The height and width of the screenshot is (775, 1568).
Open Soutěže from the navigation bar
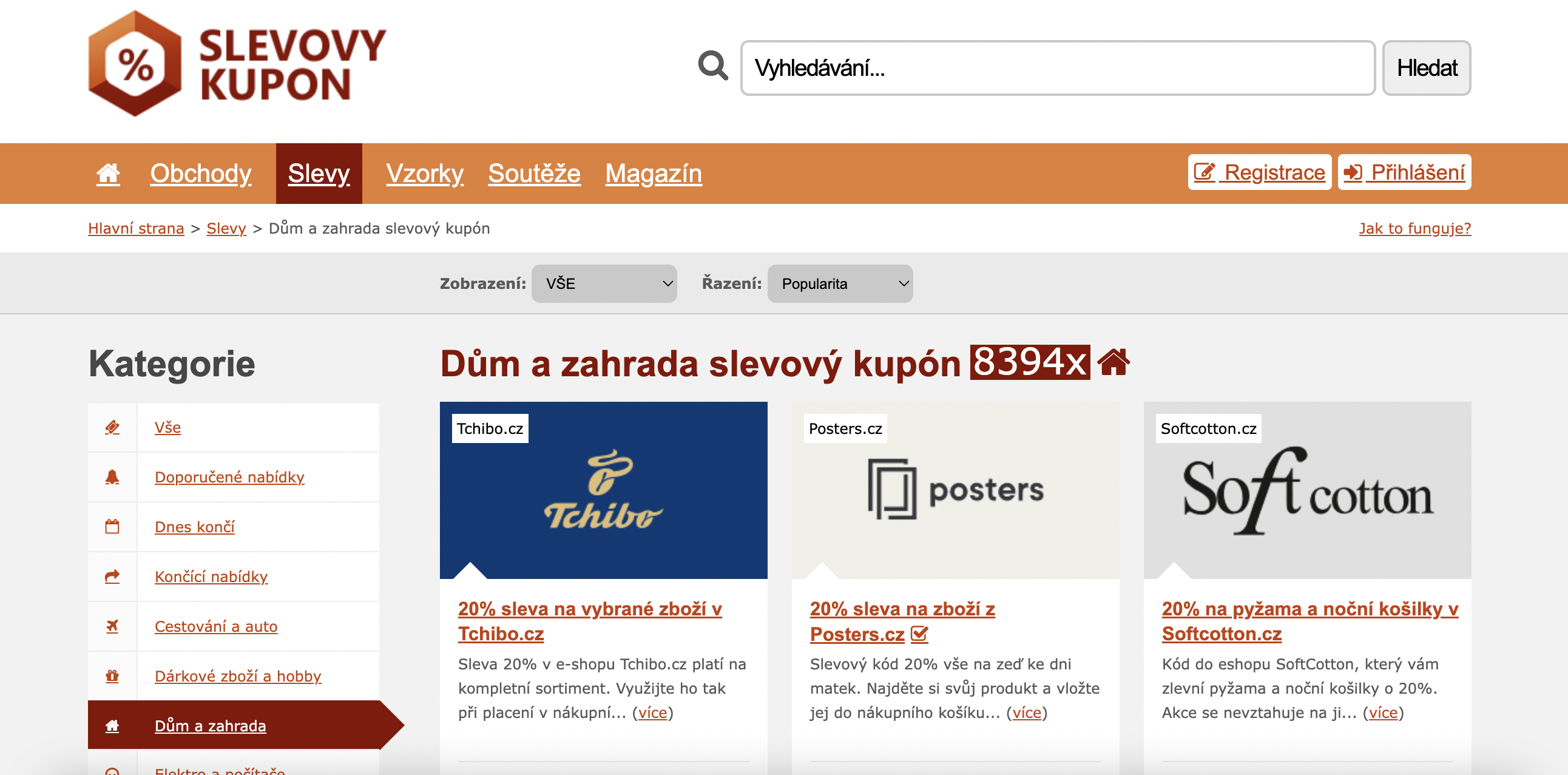[x=535, y=174]
